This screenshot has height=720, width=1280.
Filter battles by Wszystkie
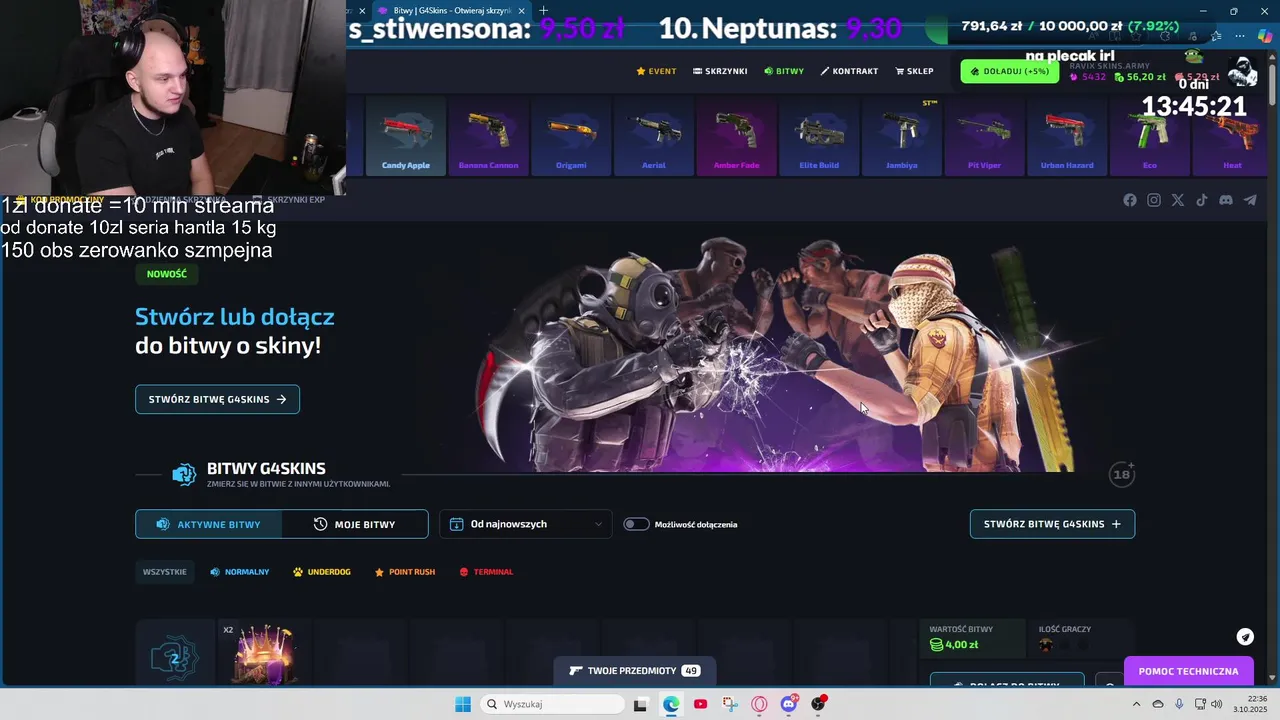pyautogui.click(x=165, y=572)
